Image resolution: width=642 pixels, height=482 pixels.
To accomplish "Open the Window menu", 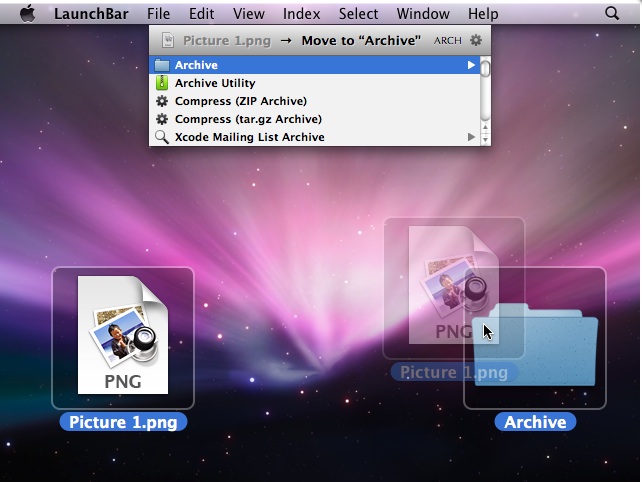I will 423,14.
